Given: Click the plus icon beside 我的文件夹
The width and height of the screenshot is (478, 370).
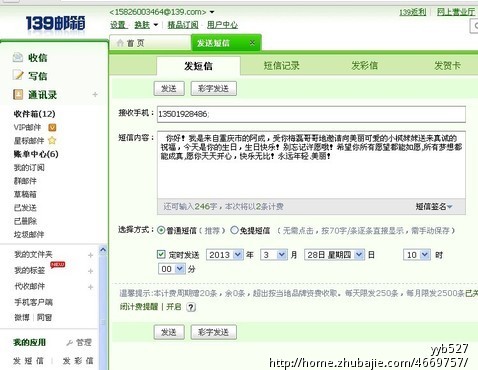Looking at the screenshot, I should coord(90,255).
